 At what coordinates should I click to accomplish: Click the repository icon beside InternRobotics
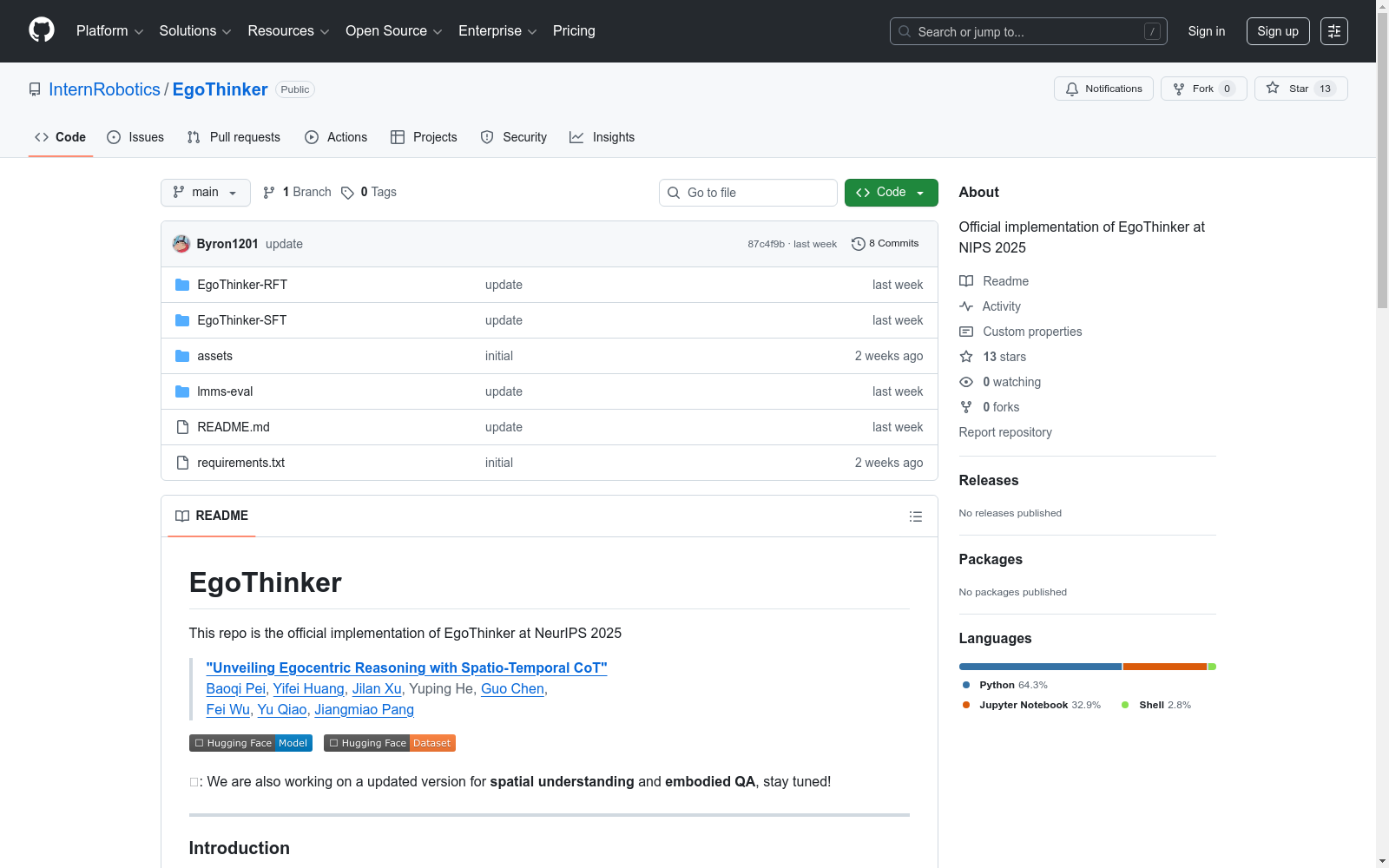(x=35, y=89)
